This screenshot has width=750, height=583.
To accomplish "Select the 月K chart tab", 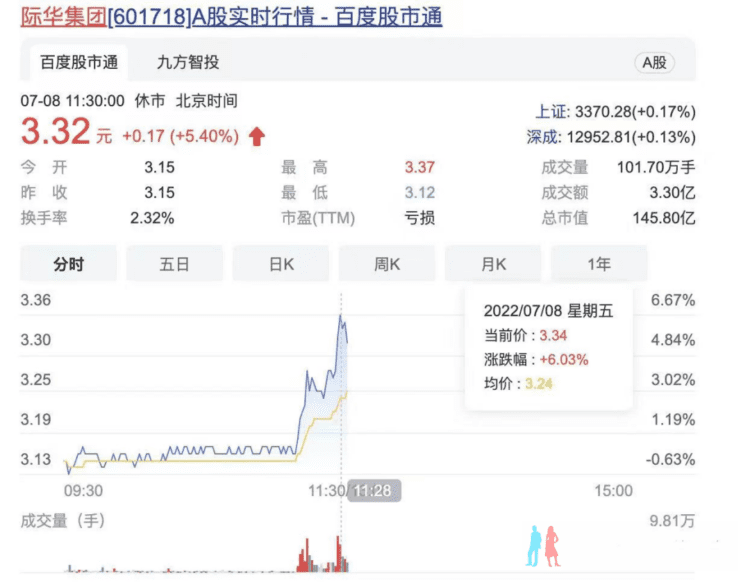I will pos(493,264).
